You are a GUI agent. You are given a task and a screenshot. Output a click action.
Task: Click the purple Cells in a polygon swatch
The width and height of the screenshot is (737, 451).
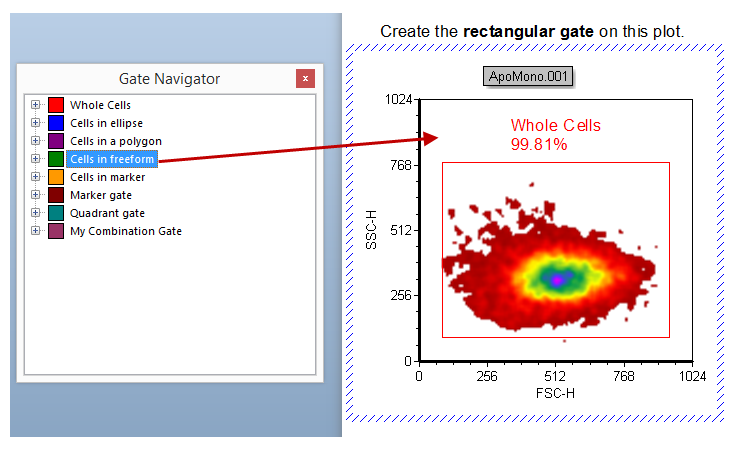point(56,141)
